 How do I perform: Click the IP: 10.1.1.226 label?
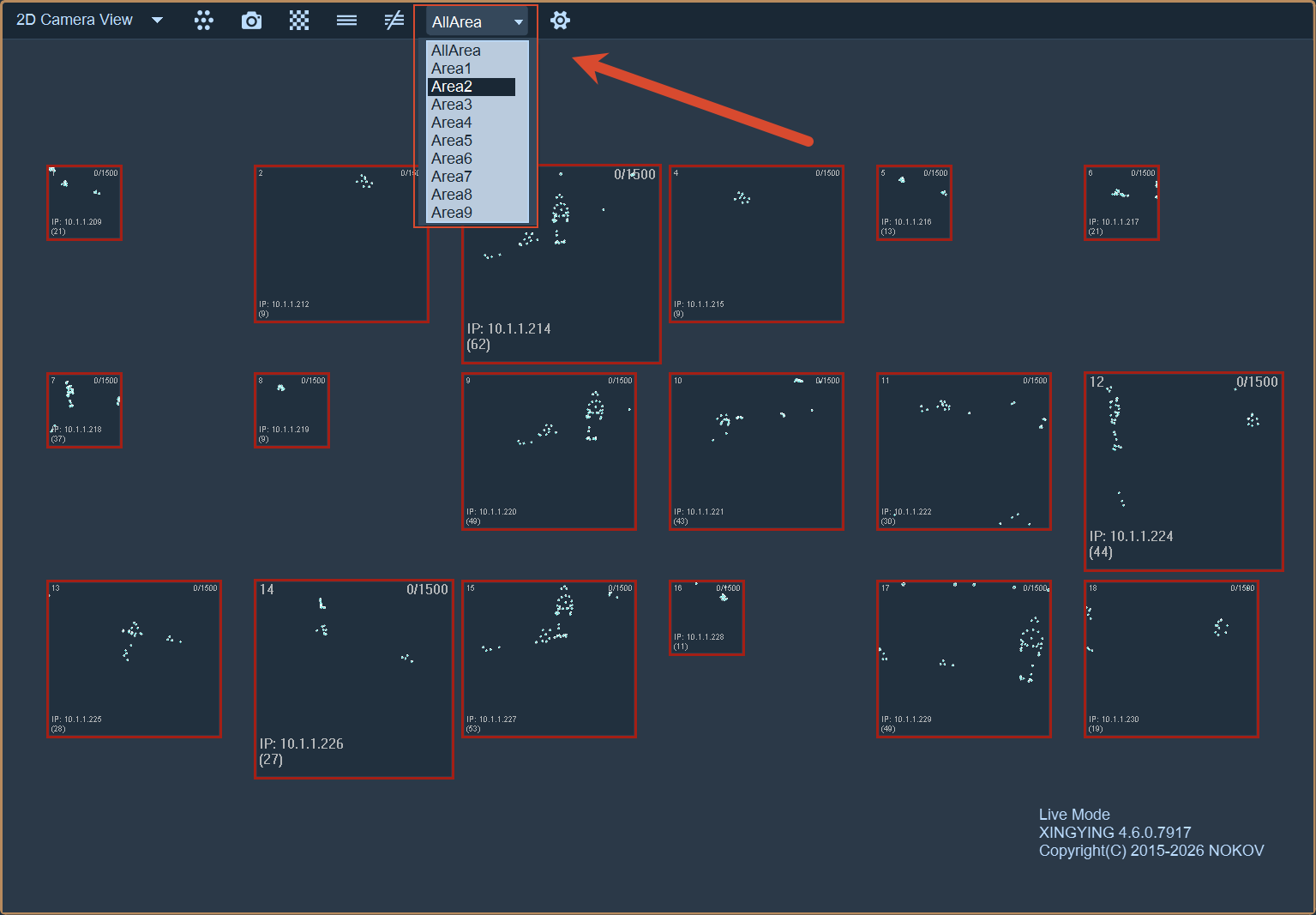click(x=301, y=743)
